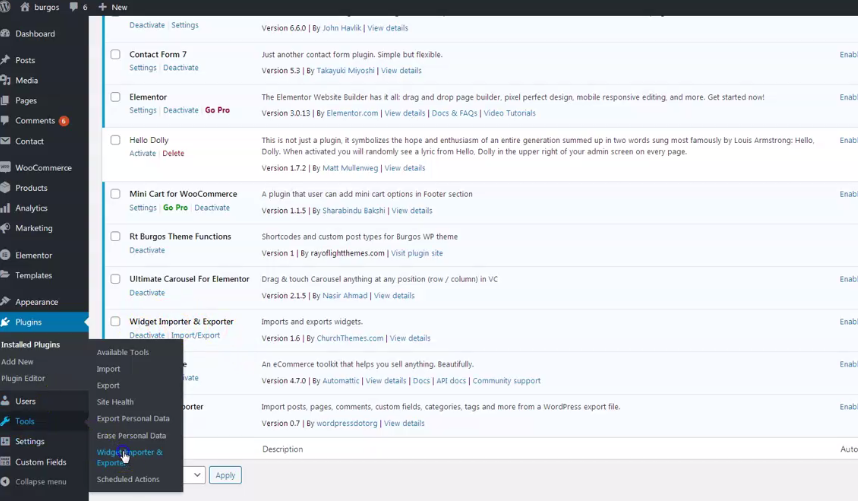Click the Pages icon in sidebar
This screenshot has height=501, width=858.
tap(5, 100)
